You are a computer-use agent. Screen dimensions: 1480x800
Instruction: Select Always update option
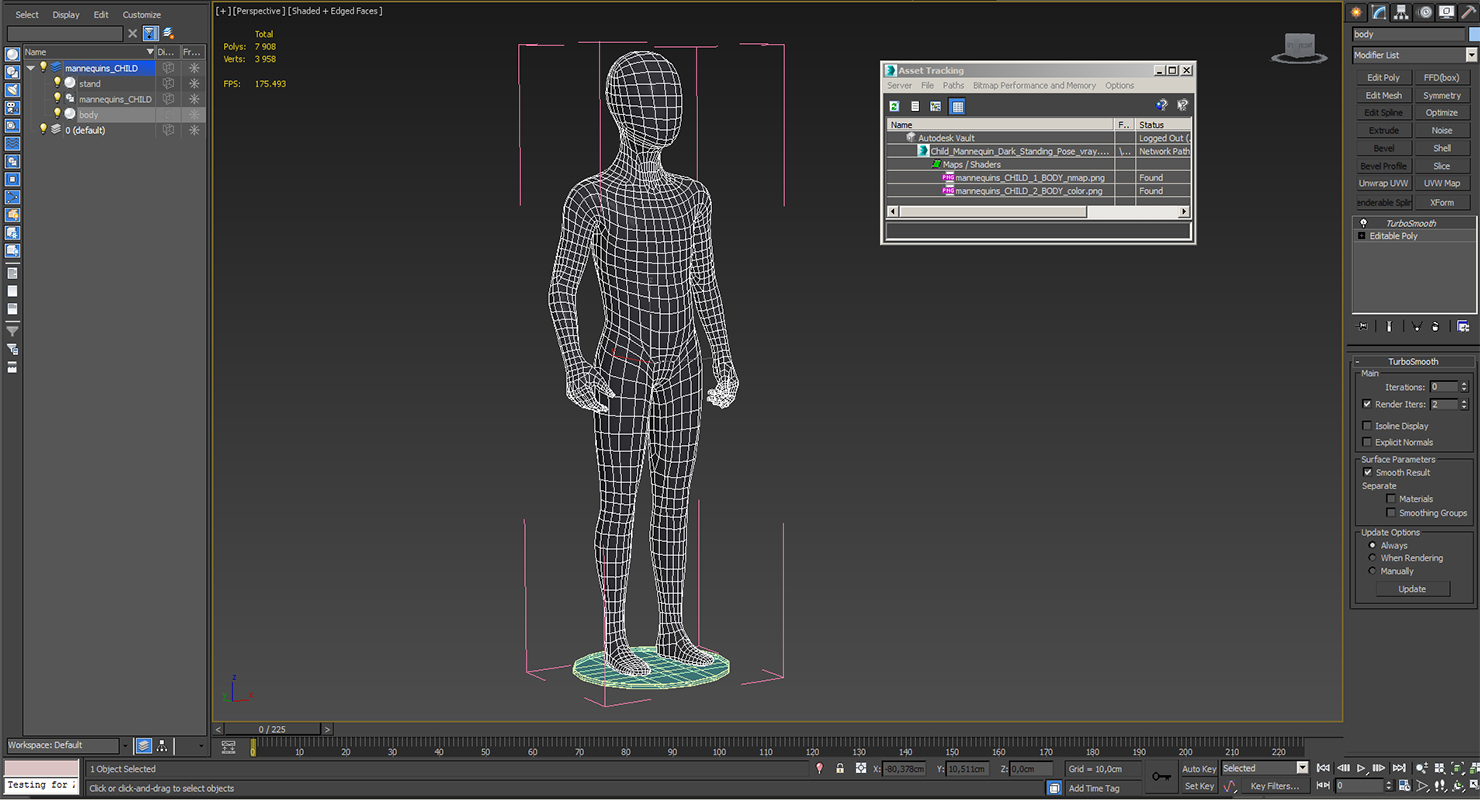pyautogui.click(x=1372, y=545)
